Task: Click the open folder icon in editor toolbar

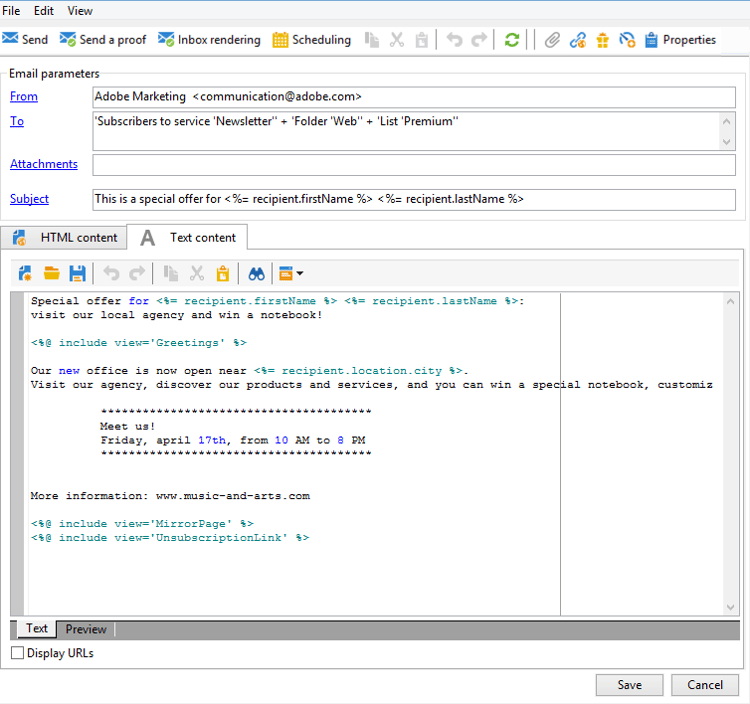Action: click(52, 273)
